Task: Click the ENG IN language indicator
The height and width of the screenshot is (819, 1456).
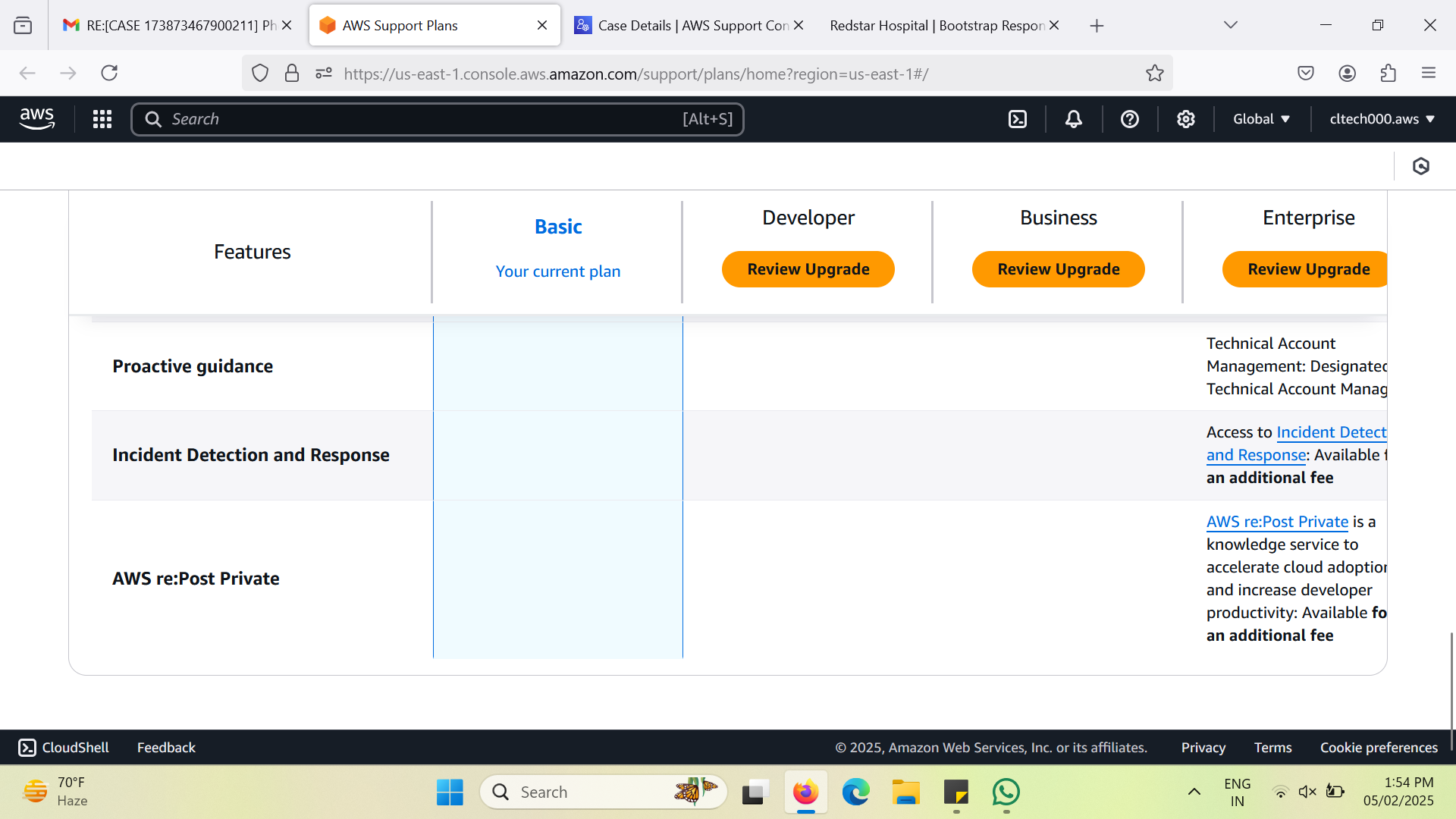Action: pyautogui.click(x=1238, y=792)
